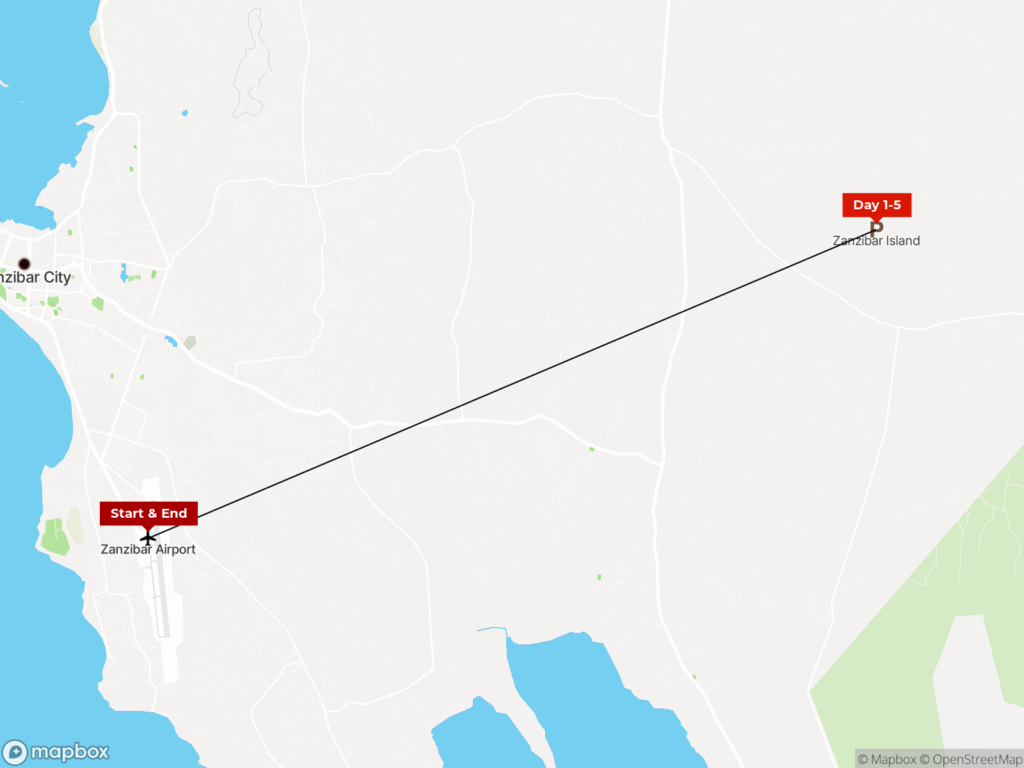Select the Zanzibar Island text label
Image resolution: width=1024 pixels, height=768 pixels.
tap(876, 241)
